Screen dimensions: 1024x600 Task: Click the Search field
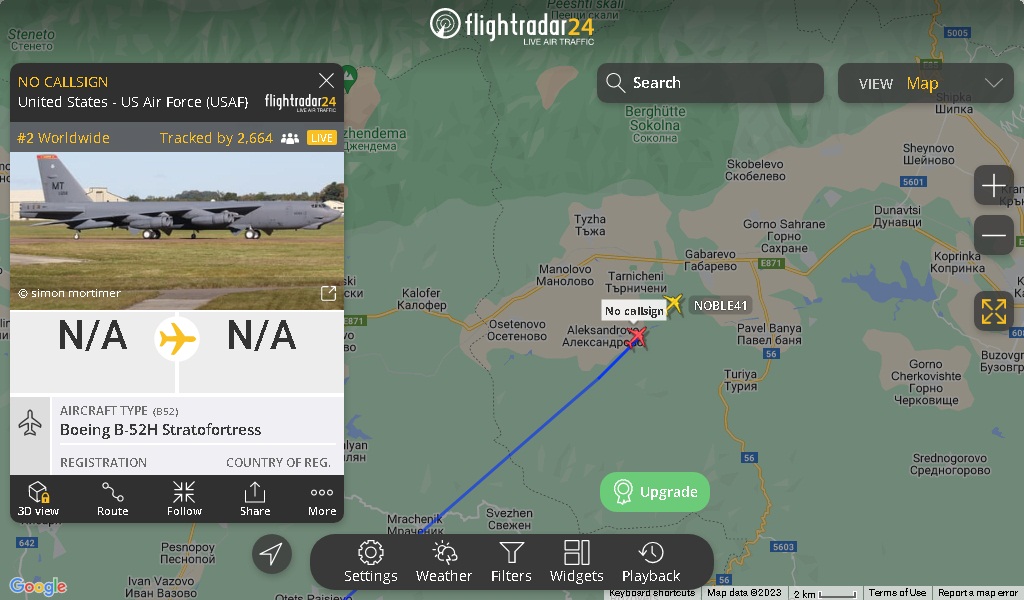[710, 83]
